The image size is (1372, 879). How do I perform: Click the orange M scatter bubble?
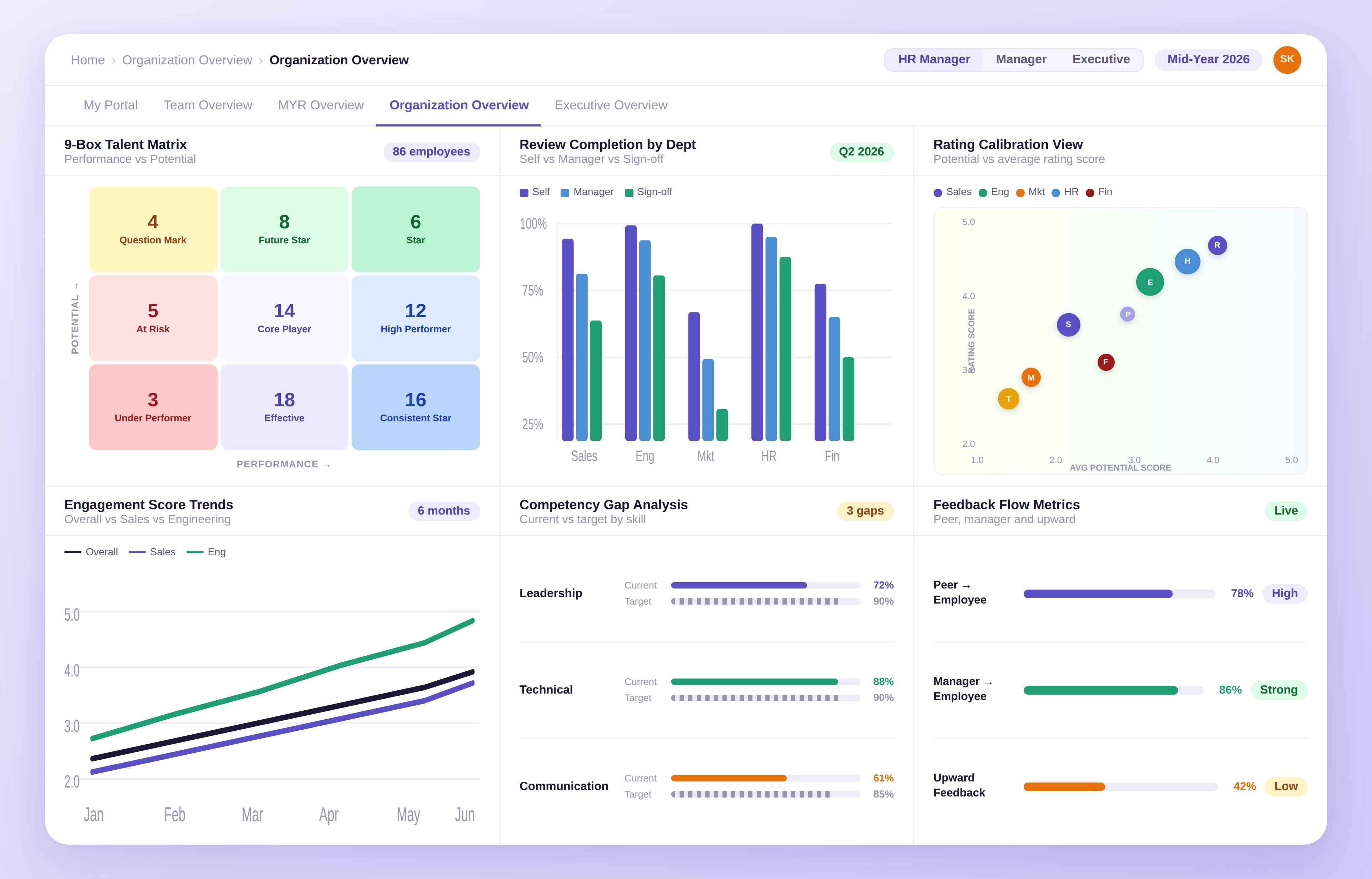click(x=1031, y=378)
